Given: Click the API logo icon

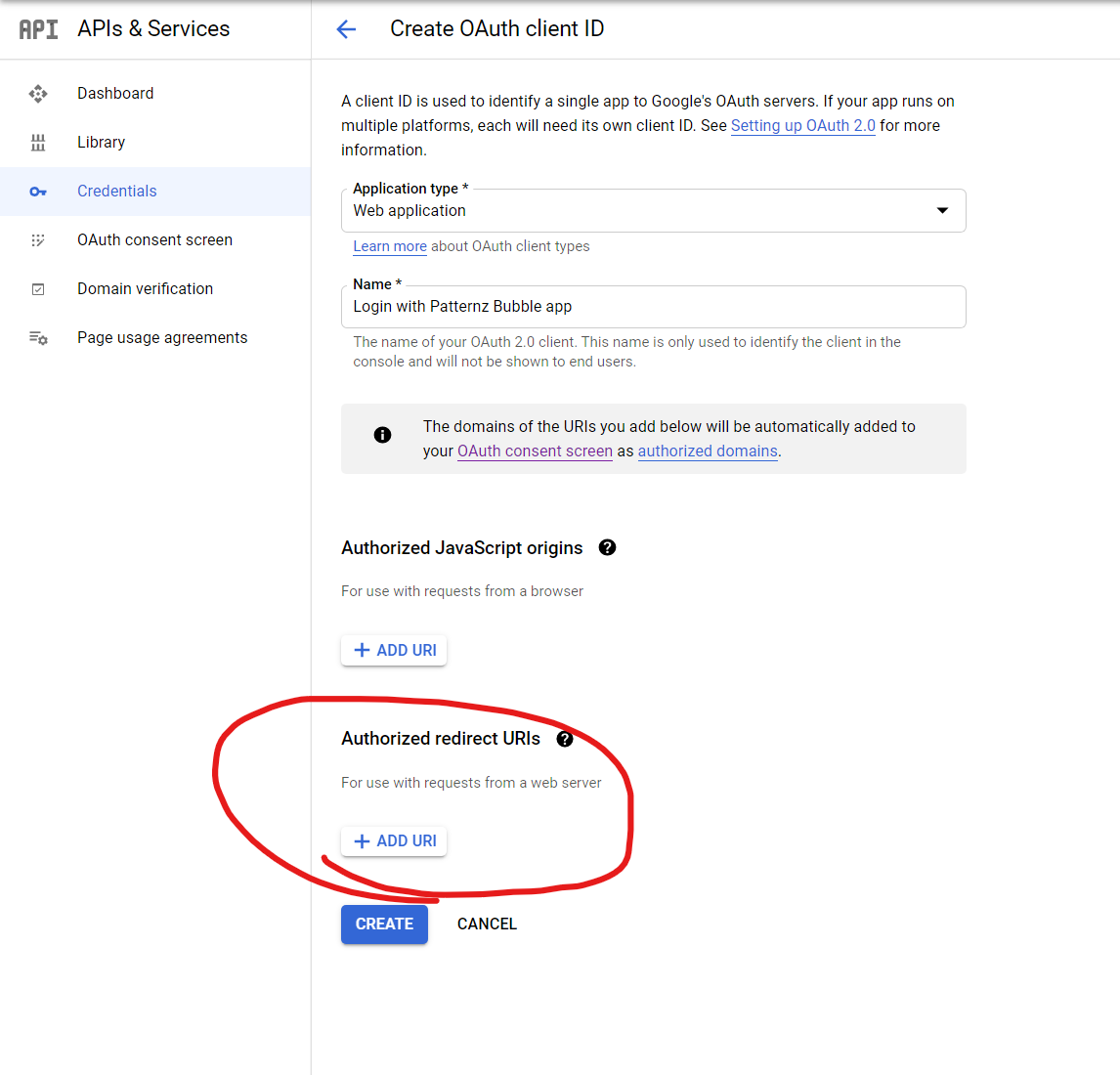Looking at the screenshot, I should point(39,29).
